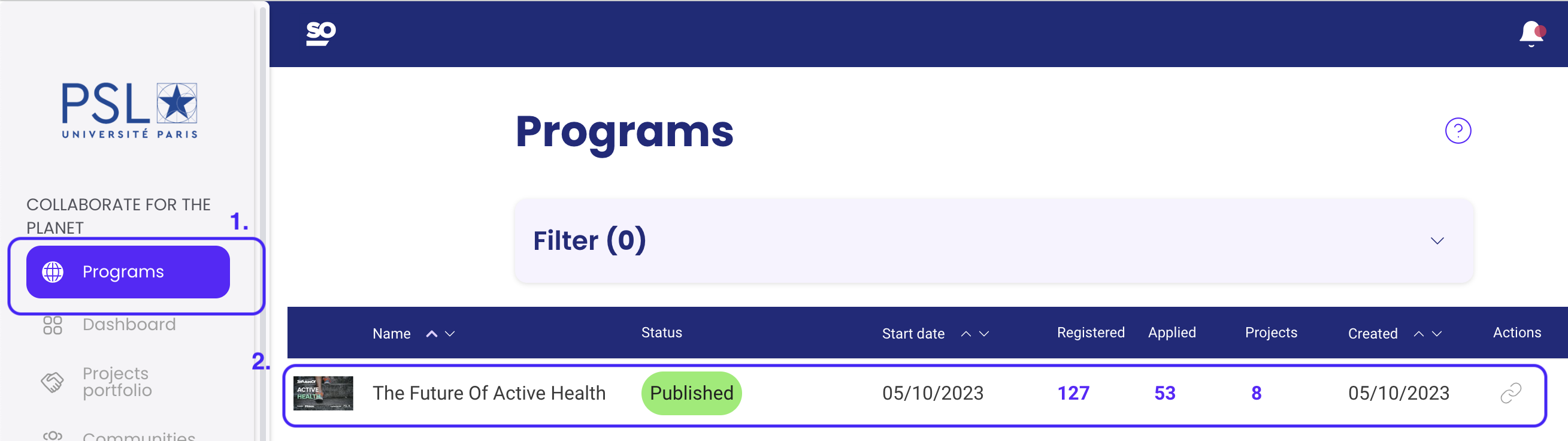Screen dimensions: 1568x441
Task: Open The Future Of Active Health program
Action: (x=489, y=393)
